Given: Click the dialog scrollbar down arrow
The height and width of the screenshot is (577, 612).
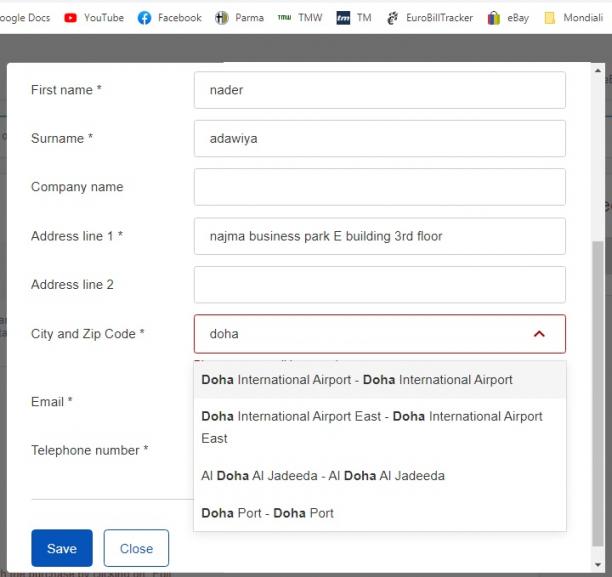Looking at the screenshot, I should (x=598, y=565).
